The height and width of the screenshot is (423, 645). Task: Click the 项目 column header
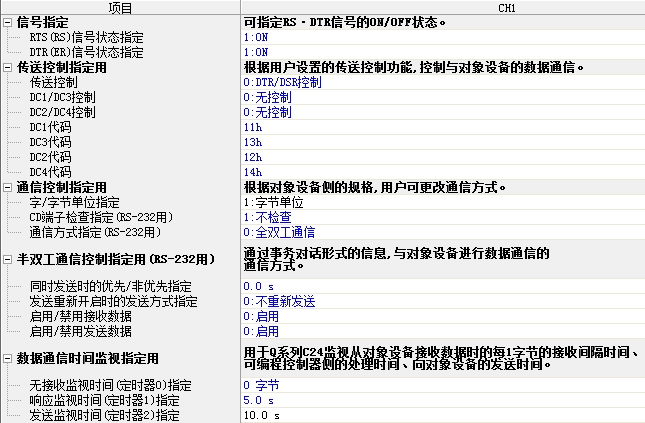click(x=120, y=7)
